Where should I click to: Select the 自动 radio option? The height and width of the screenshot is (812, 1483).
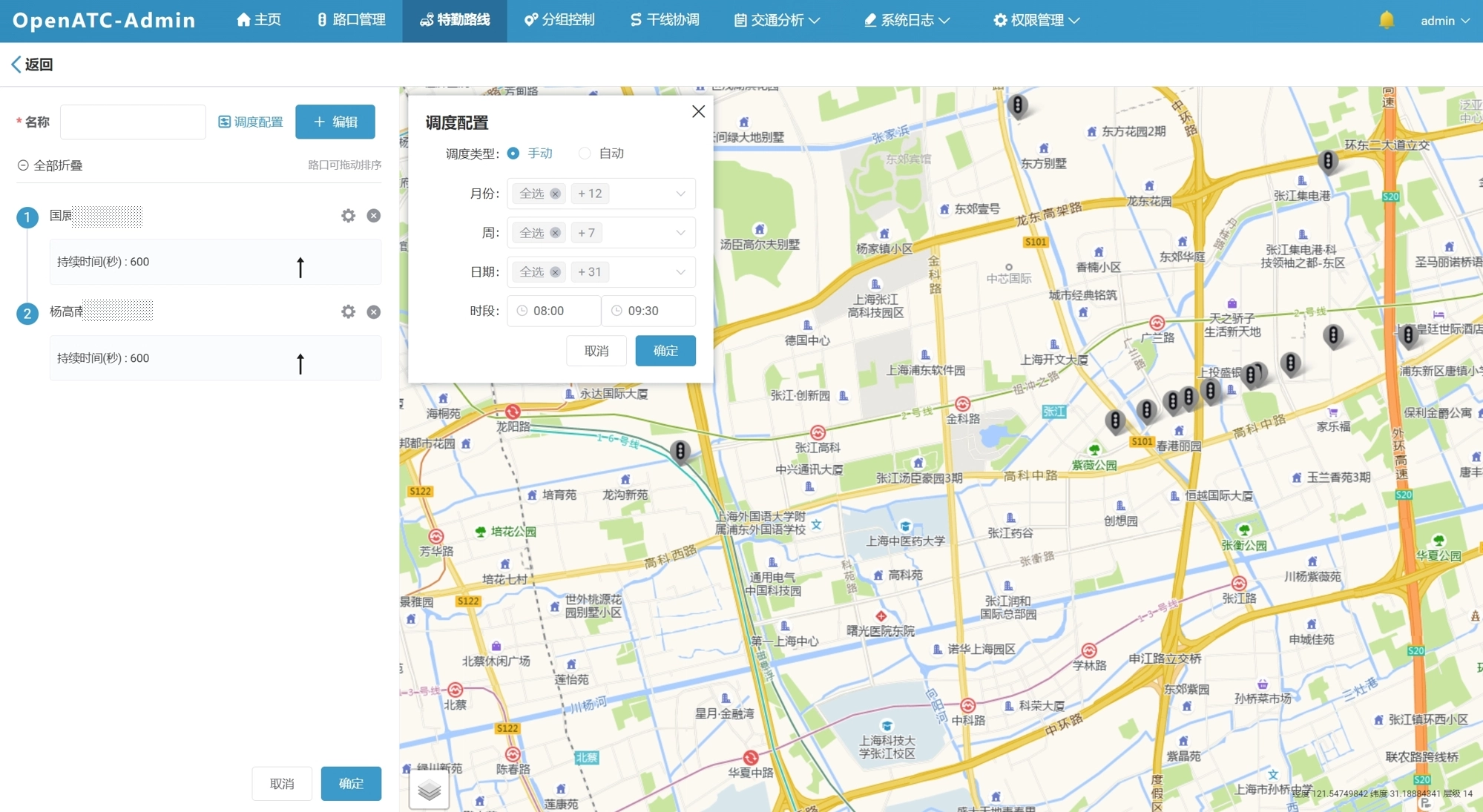[x=585, y=154]
